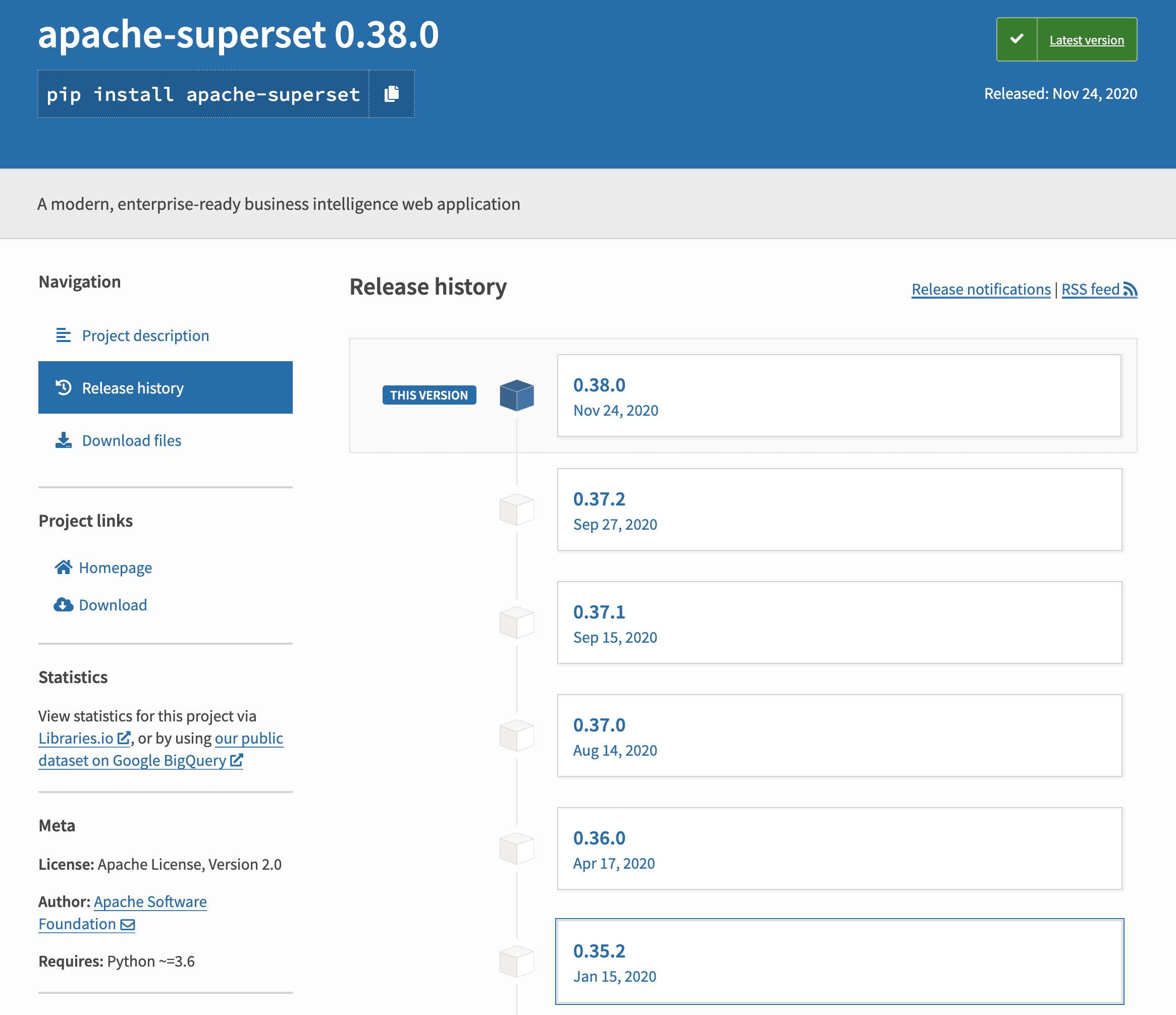Click the blue cube for 0.38.0
The height and width of the screenshot is (1015, 1176).
tap(516, 395)
